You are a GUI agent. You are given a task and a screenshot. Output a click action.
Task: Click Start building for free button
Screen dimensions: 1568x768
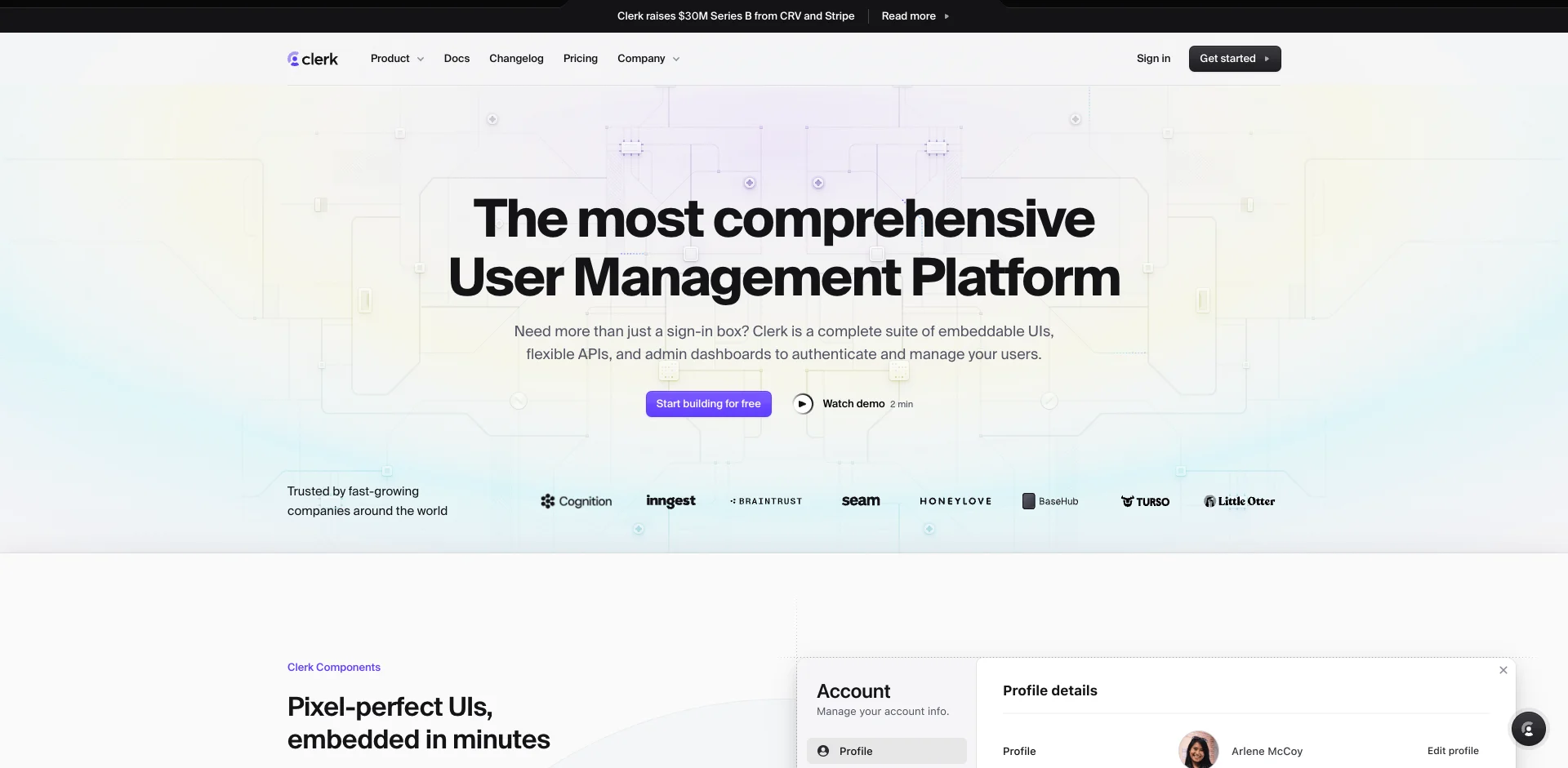pos(709,404)
